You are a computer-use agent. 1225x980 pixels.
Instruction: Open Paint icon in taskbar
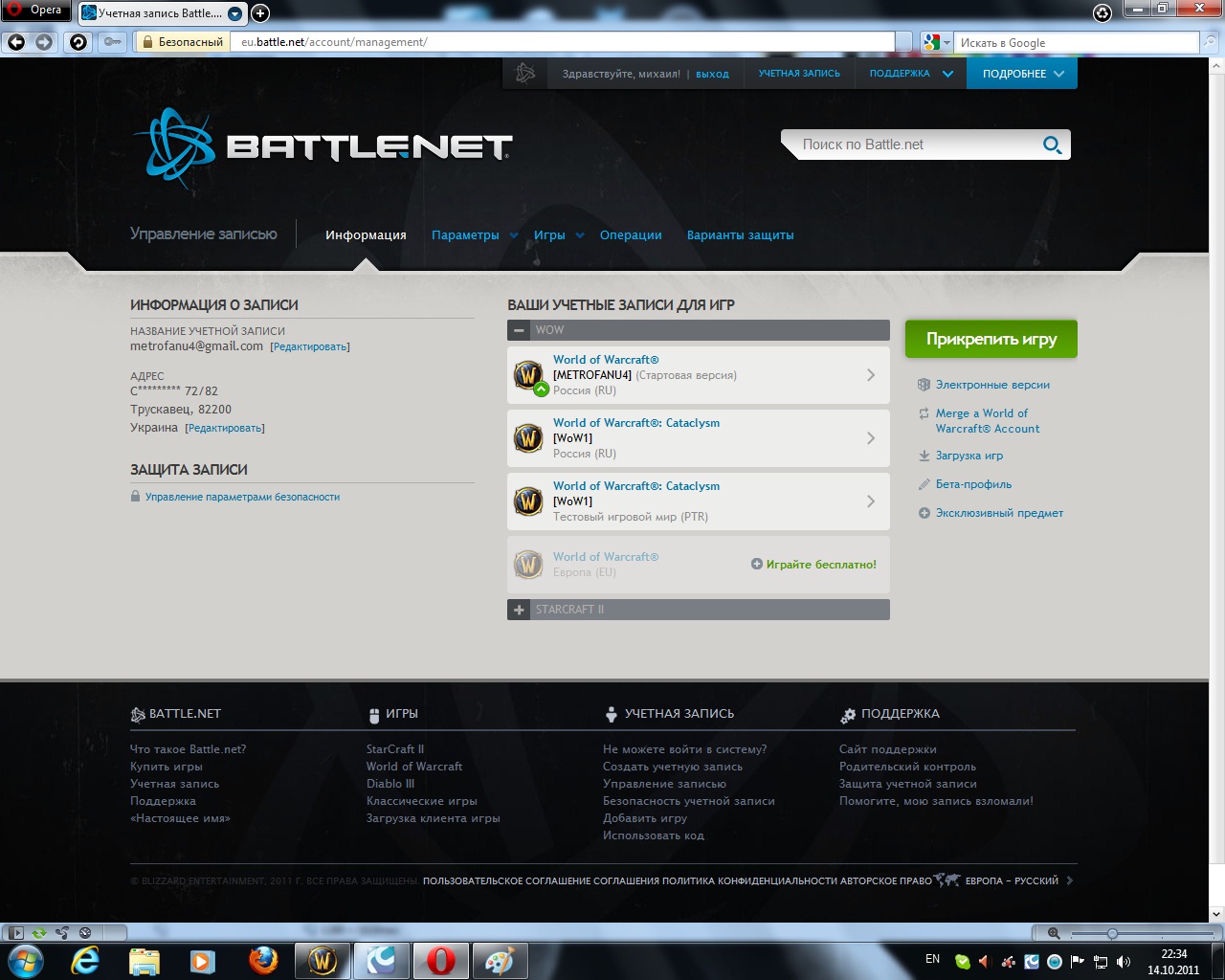click(x=500, y=961)
